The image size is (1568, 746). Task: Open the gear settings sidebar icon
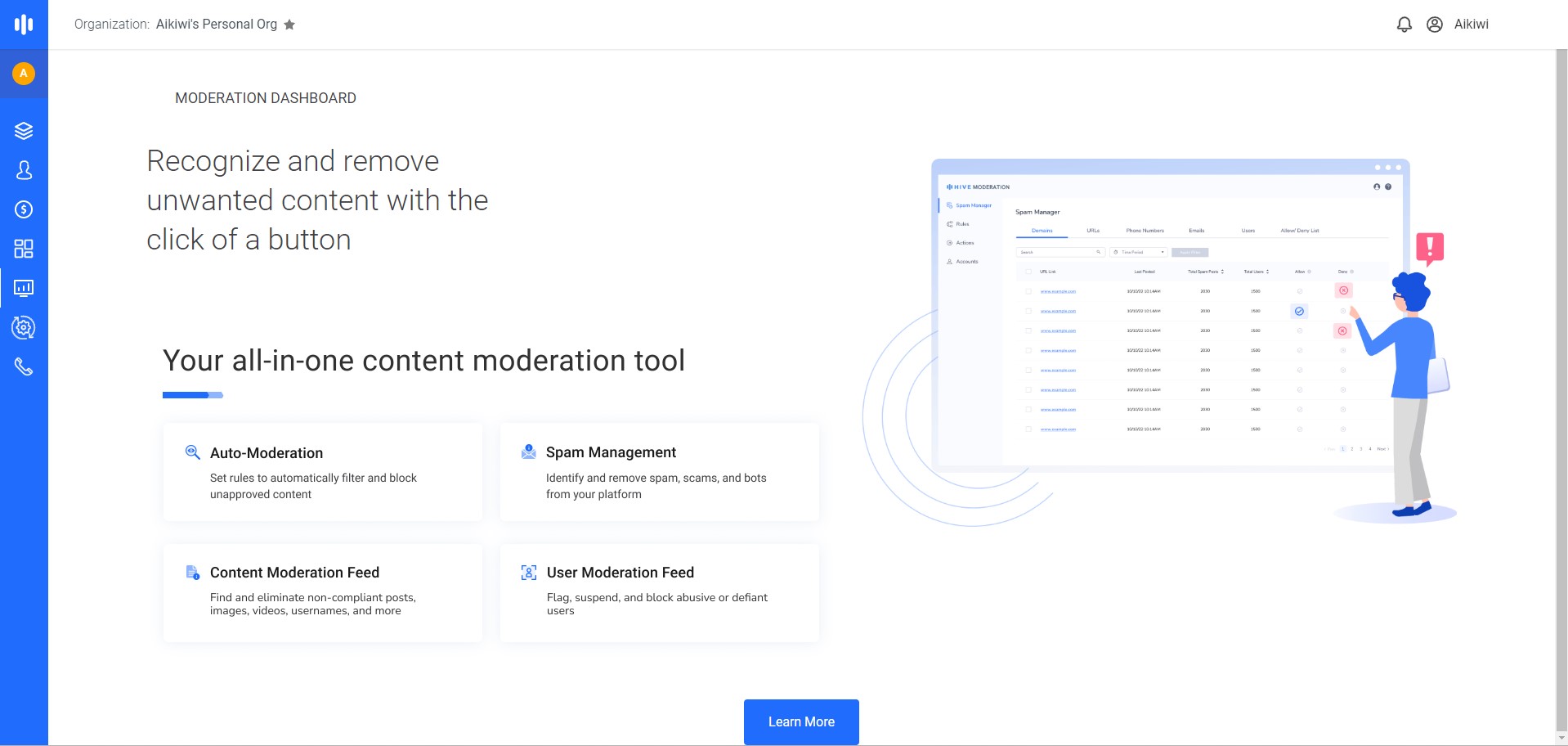point(24,328)
